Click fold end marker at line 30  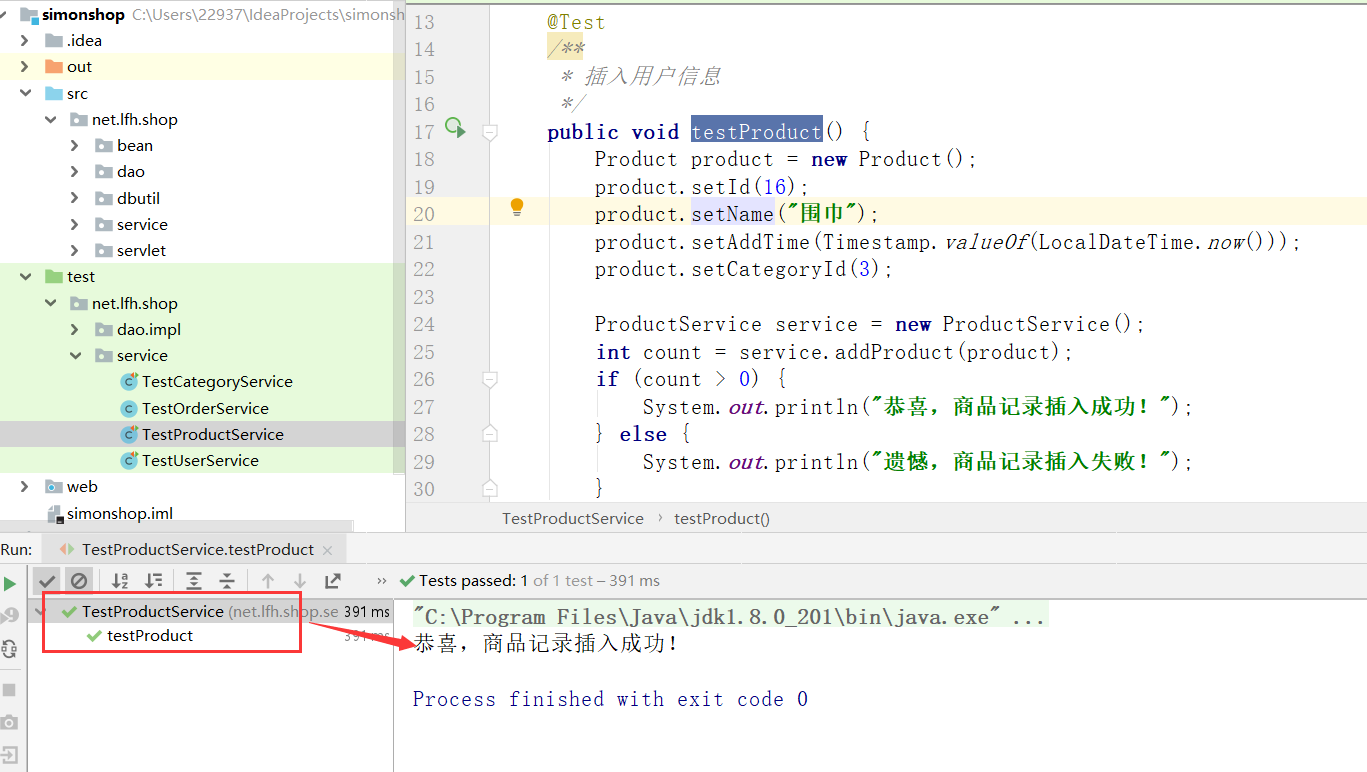point(490,489)
